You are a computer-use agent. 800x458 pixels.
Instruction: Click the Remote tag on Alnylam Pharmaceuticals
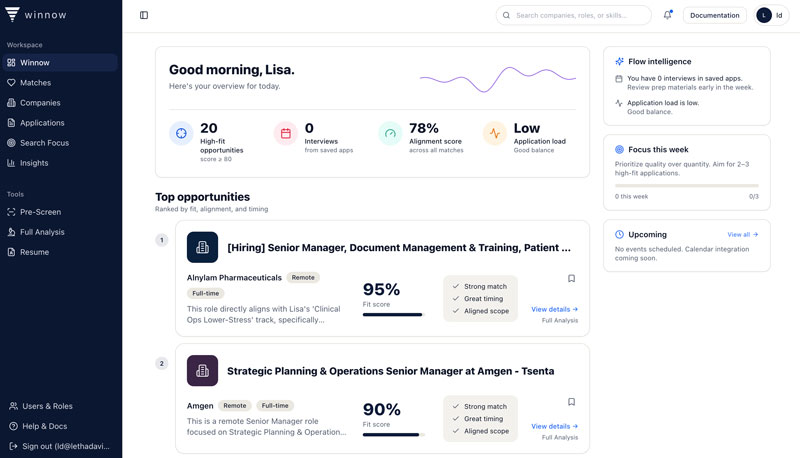(303, 277)
